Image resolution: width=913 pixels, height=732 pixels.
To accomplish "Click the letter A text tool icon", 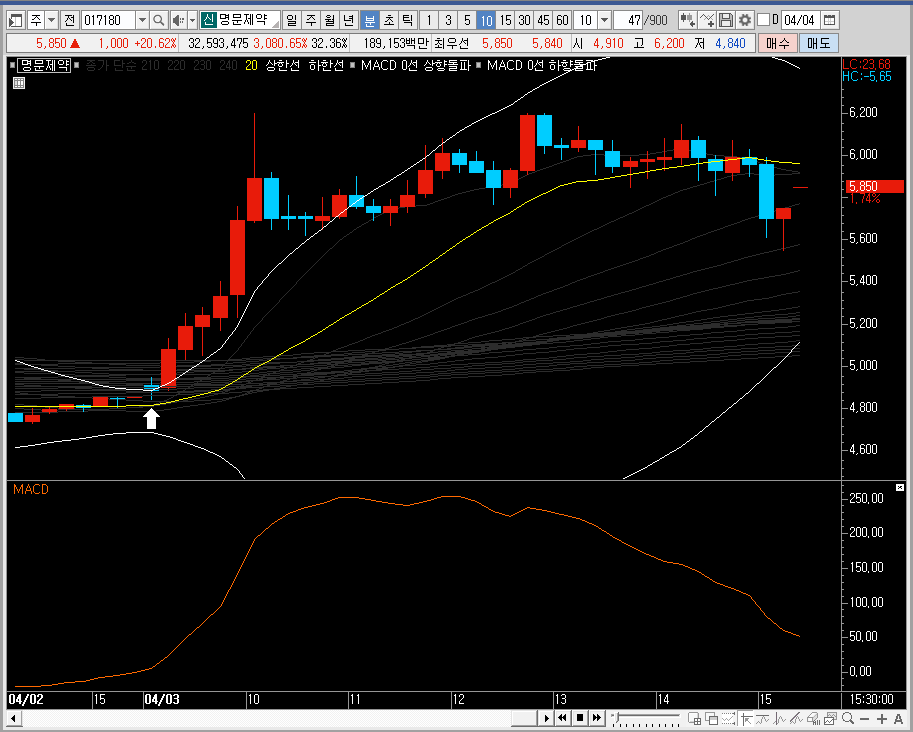I will pyautogui.click(x=898, y=719).
